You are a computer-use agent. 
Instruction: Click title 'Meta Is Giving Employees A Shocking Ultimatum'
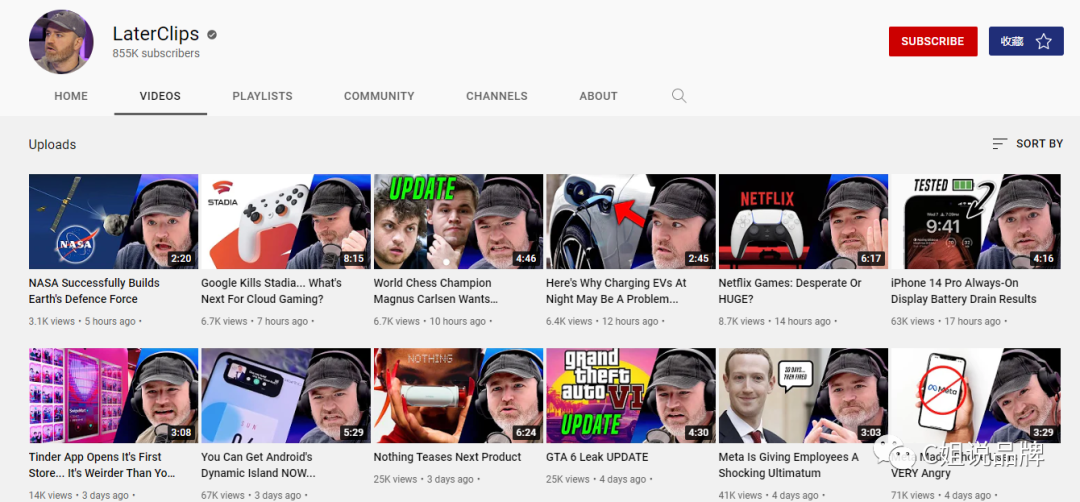point(789,465)
